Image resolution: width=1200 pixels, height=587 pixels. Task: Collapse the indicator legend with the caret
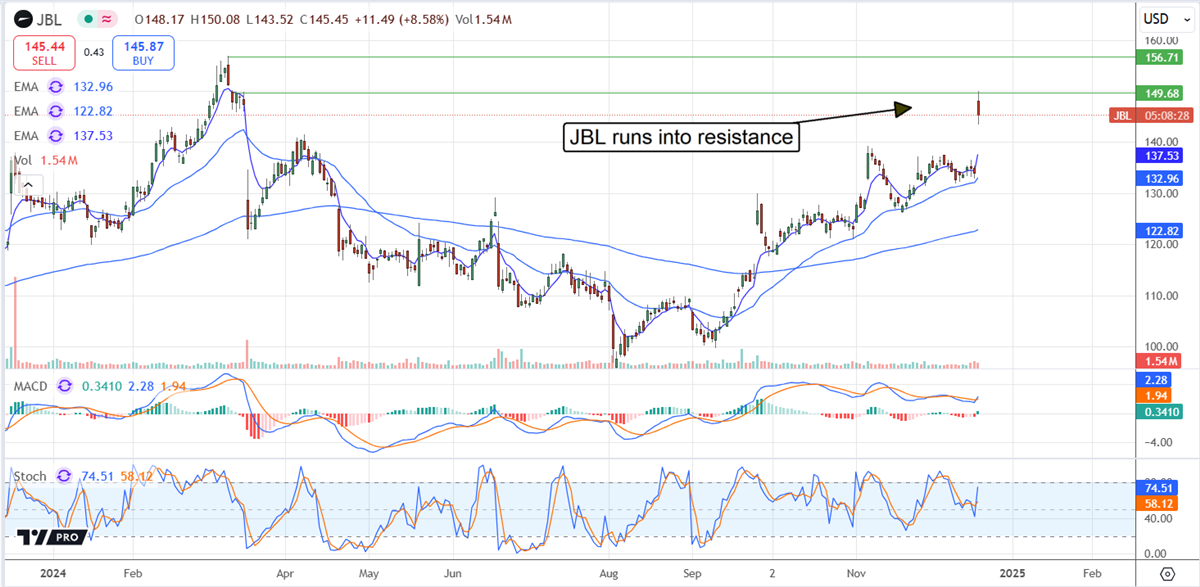(x=27, y=184)
